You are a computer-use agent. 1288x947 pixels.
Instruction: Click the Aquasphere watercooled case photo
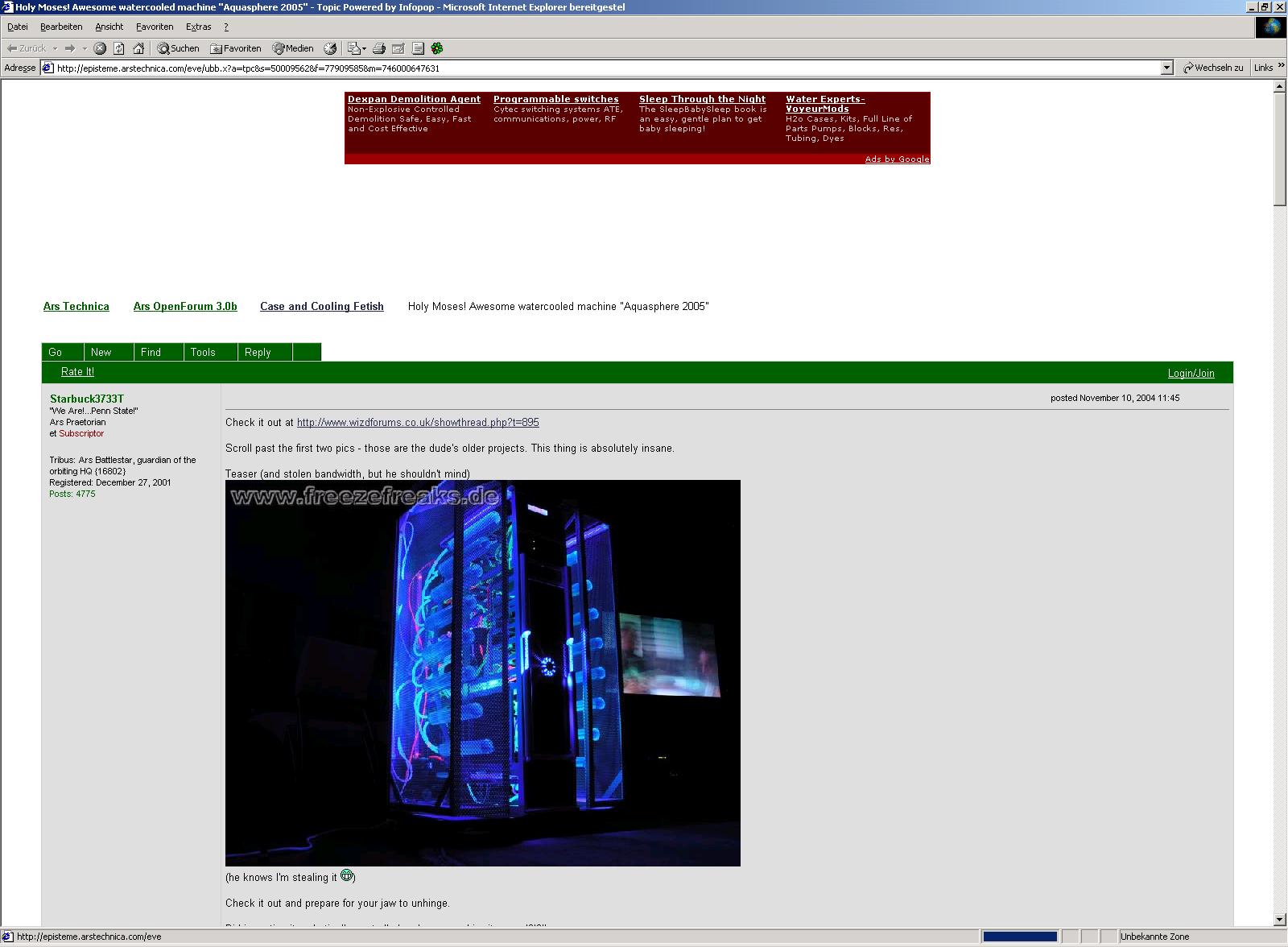coord(482,672)
